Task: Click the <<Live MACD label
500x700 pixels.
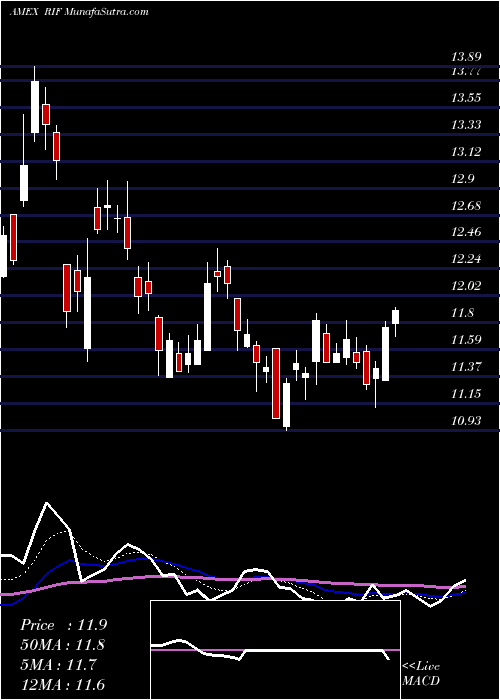Action: tap(421, 674)
